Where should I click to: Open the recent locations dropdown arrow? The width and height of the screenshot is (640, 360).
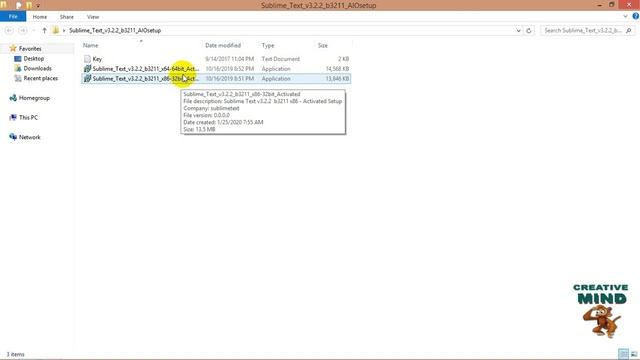(x=33, y=31)
